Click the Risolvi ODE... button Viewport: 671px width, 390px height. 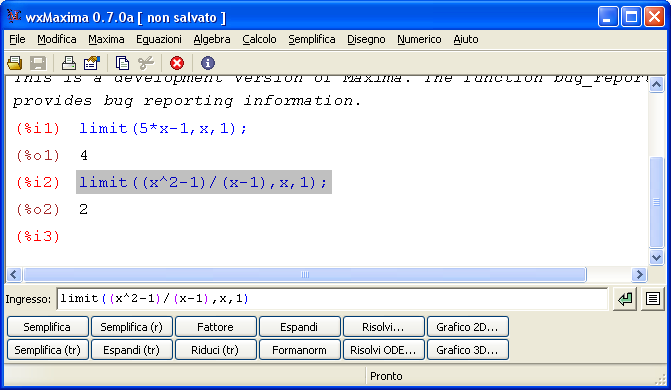point(383,350)
